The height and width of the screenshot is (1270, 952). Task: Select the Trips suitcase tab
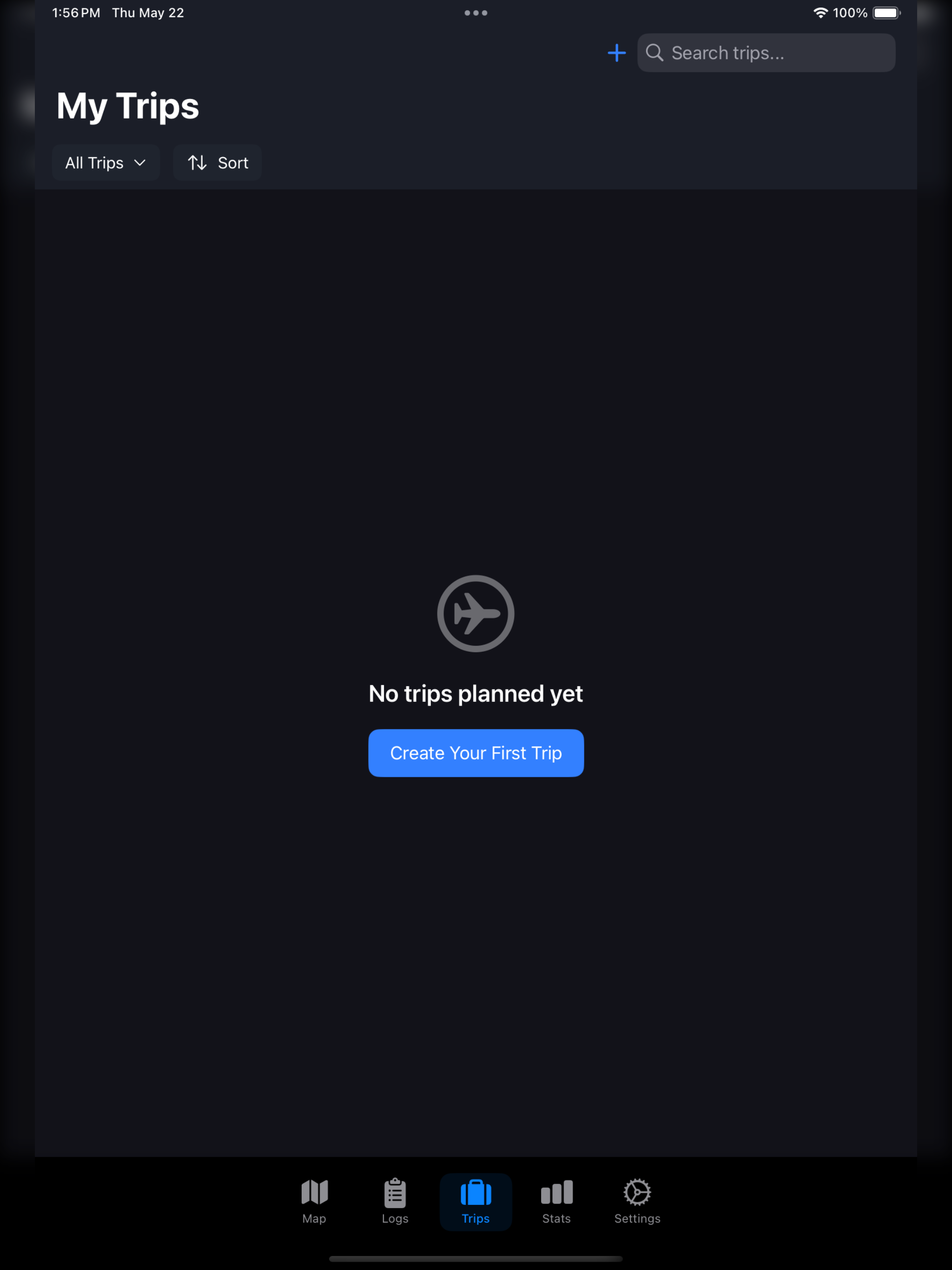[x=476, y=1202]
